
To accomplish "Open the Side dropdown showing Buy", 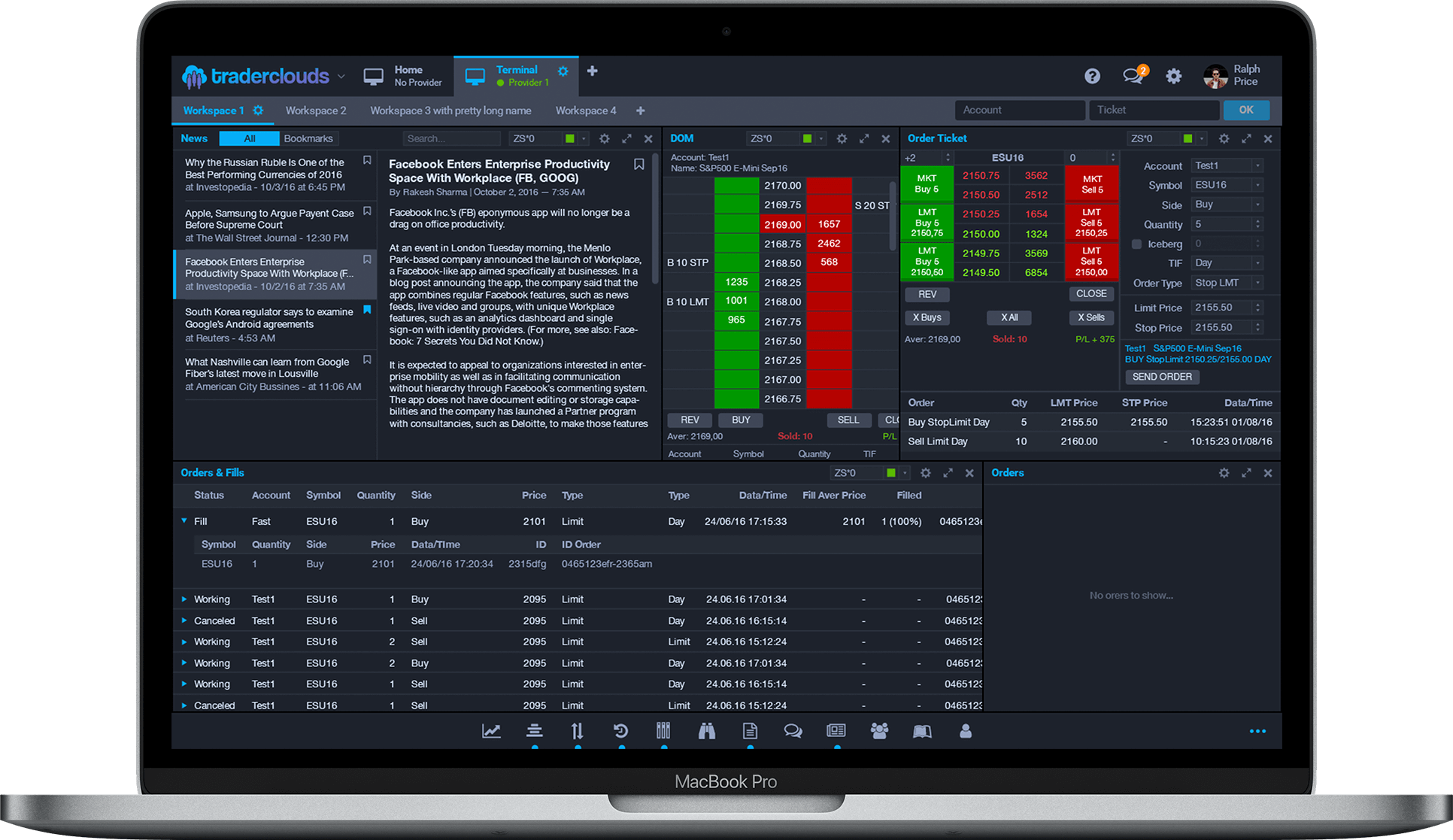I will pyautogui.click(x=1227, y=205).
